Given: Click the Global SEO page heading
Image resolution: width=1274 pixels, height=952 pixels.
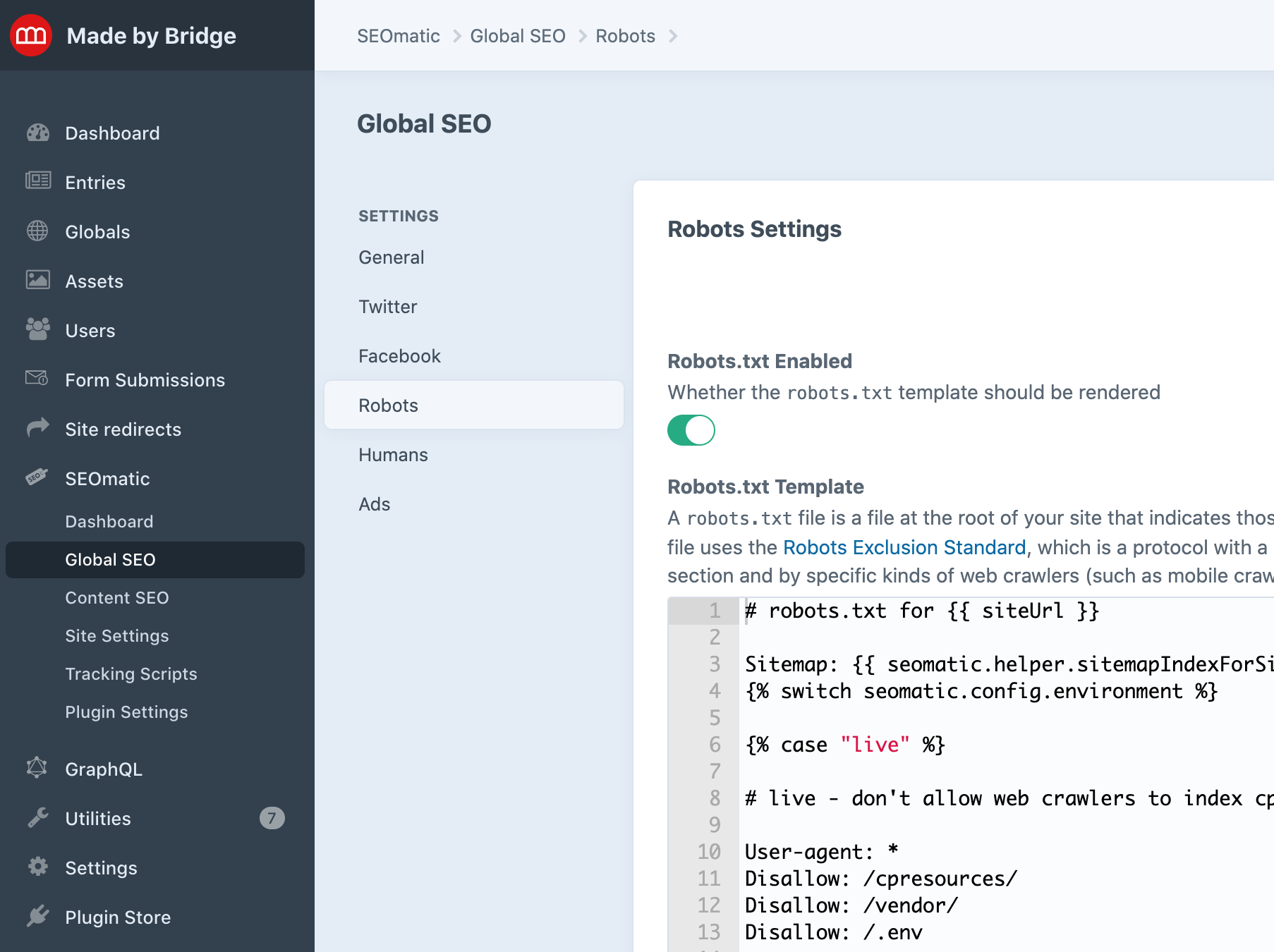Looking at the screenshot, I should (x=424, y=123).
